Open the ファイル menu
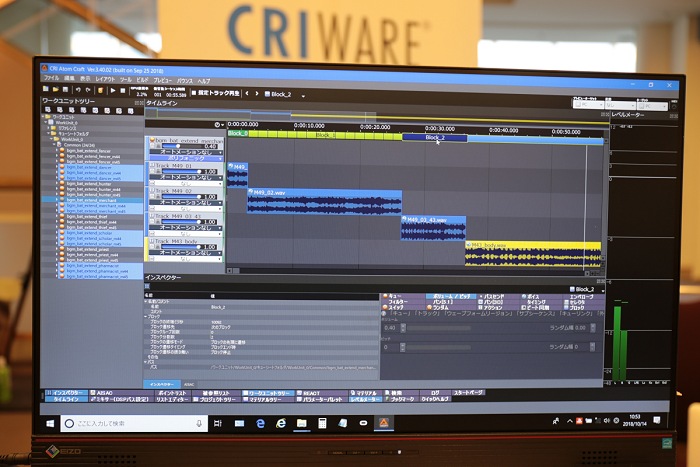Screen dimensions: 700x467 coord(51,78)
